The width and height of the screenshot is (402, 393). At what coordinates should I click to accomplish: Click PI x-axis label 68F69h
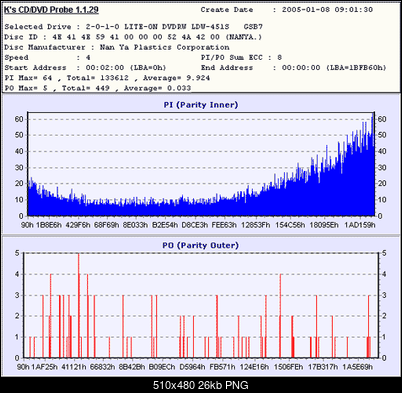pyautogui.click(x=107, y=225)
